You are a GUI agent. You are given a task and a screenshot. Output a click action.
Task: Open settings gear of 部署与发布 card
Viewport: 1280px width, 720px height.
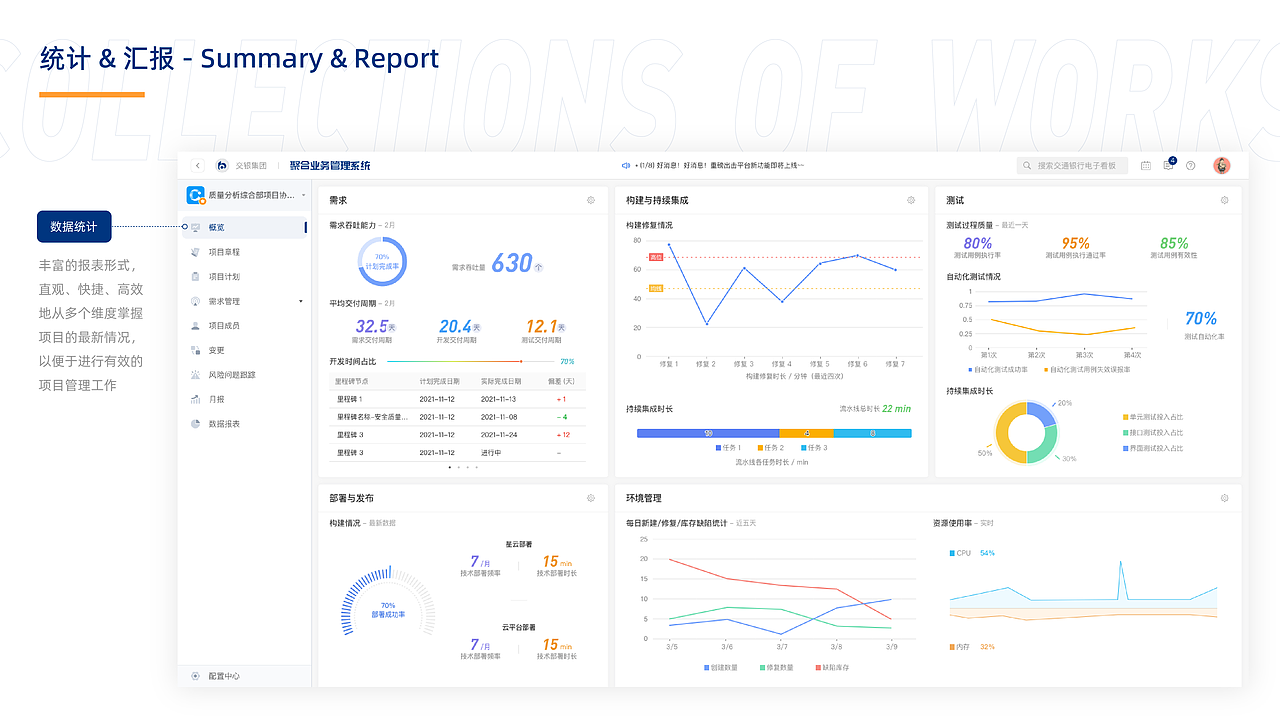click(x=591, y=498)
